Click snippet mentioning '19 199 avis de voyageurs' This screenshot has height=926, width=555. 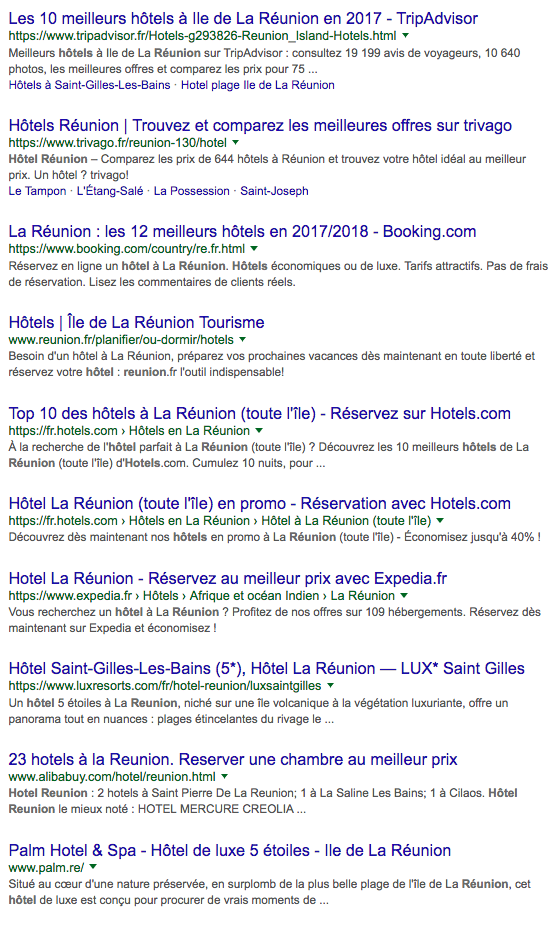[x=265, y=61]
